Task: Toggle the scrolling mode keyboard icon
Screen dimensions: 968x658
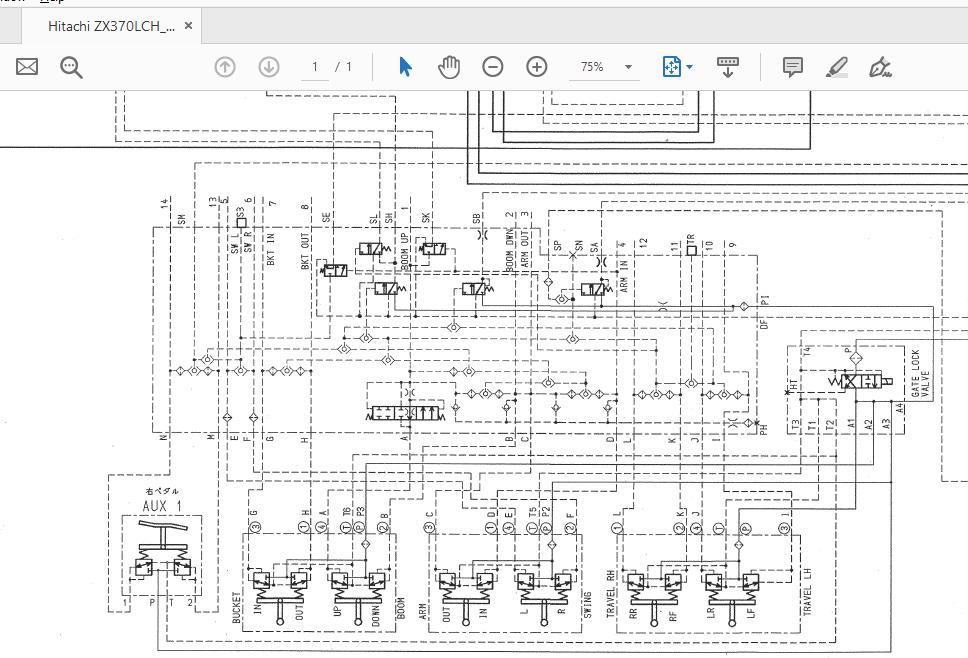Action: click(728, 67)
